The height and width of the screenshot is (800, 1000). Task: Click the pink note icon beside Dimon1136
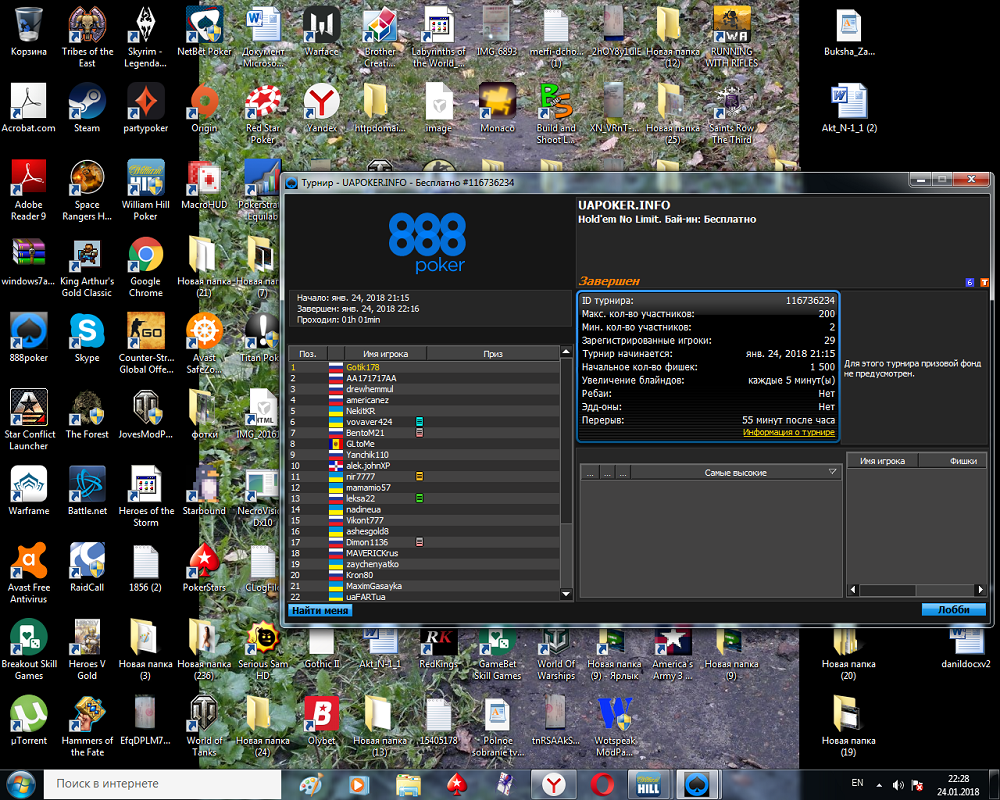420,542
